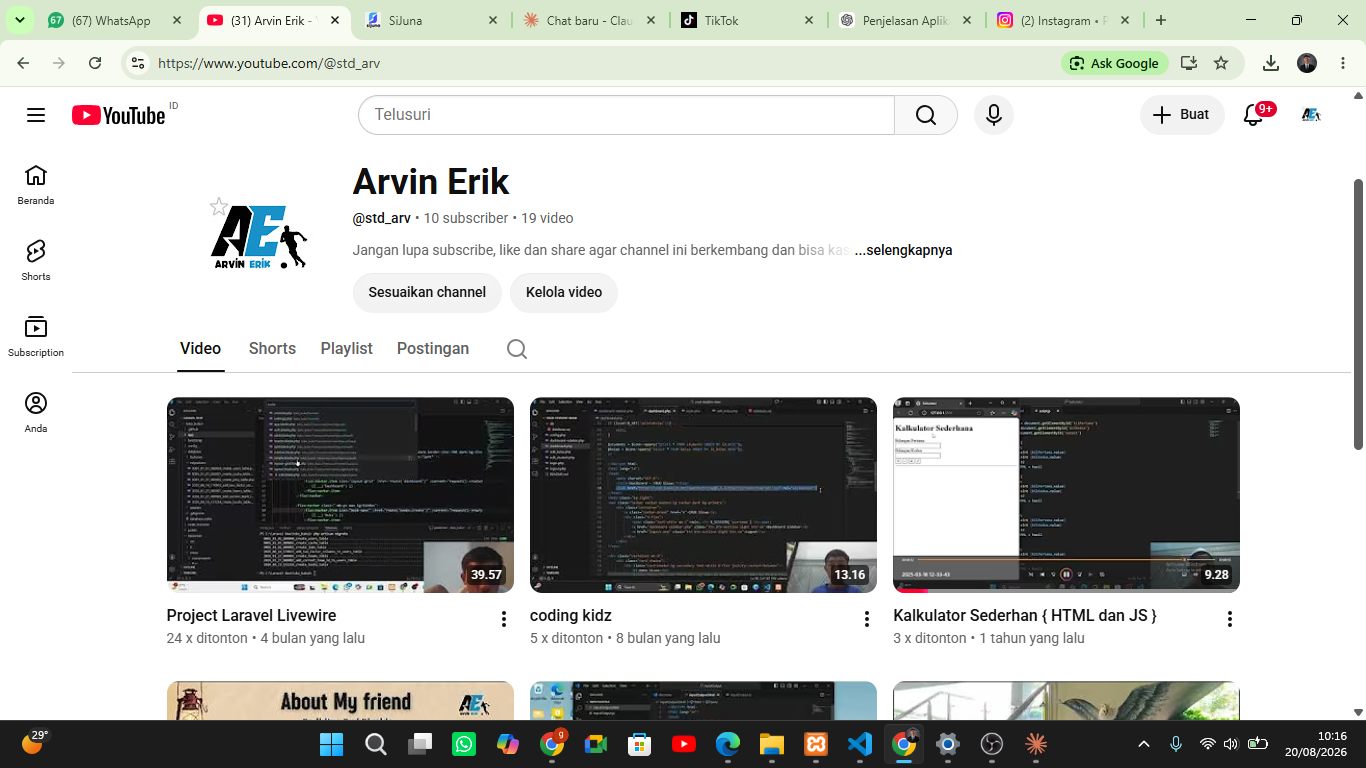Reload the page
The height and width of the screenshot is (768, 1366).
coord(95,63)
